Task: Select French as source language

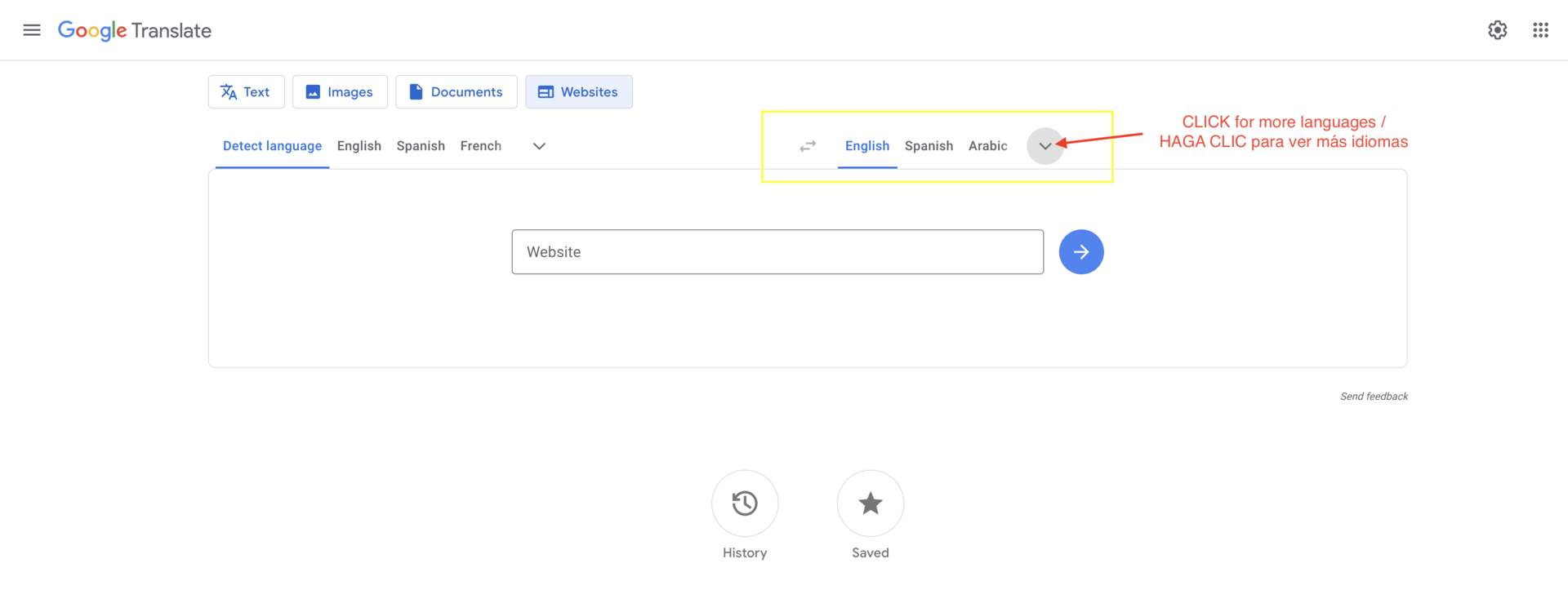Action: tap(480, 146)
